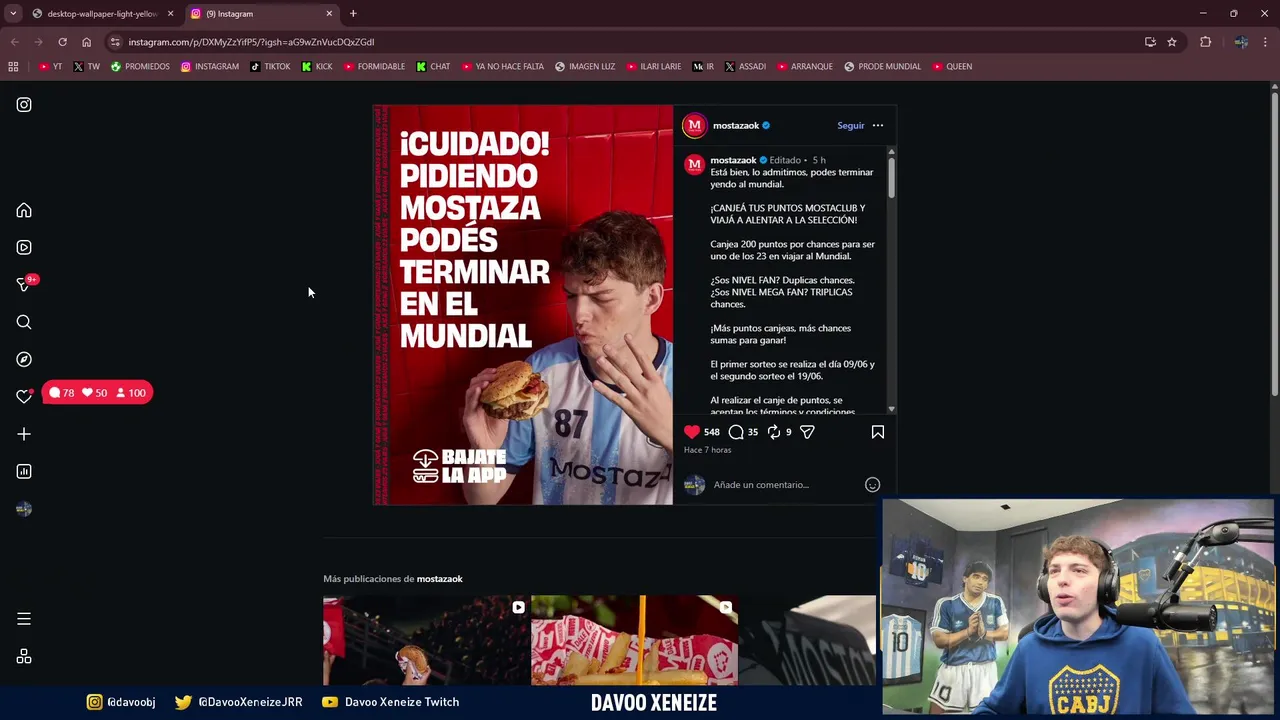Open PROMIEDOS bookmark
The image size is (1280, 720).
tap(140, 67)
